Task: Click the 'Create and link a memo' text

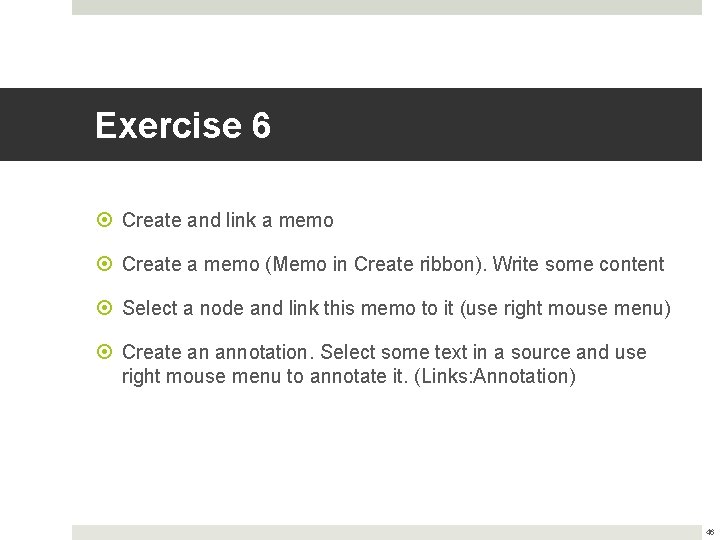Action: 228,220
